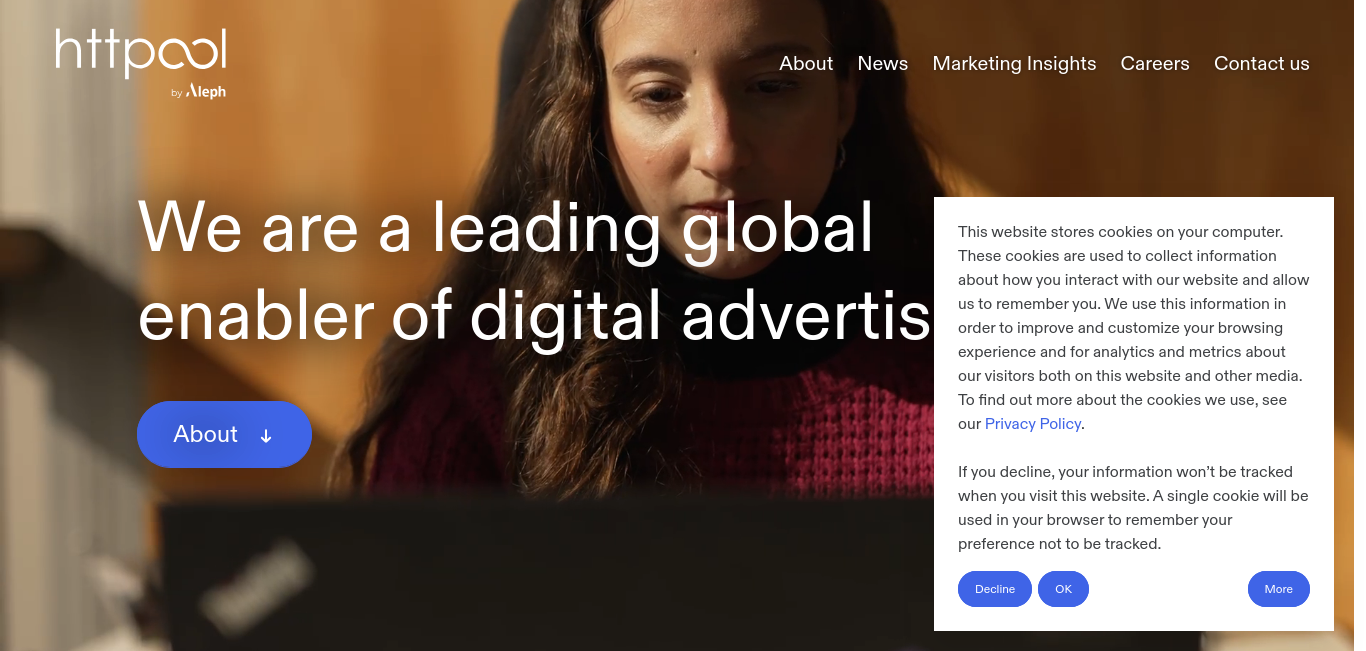This screenshot has height=651, width=1366.
Task: Expand cookie details with the More button
Action: coord(1278,589)
